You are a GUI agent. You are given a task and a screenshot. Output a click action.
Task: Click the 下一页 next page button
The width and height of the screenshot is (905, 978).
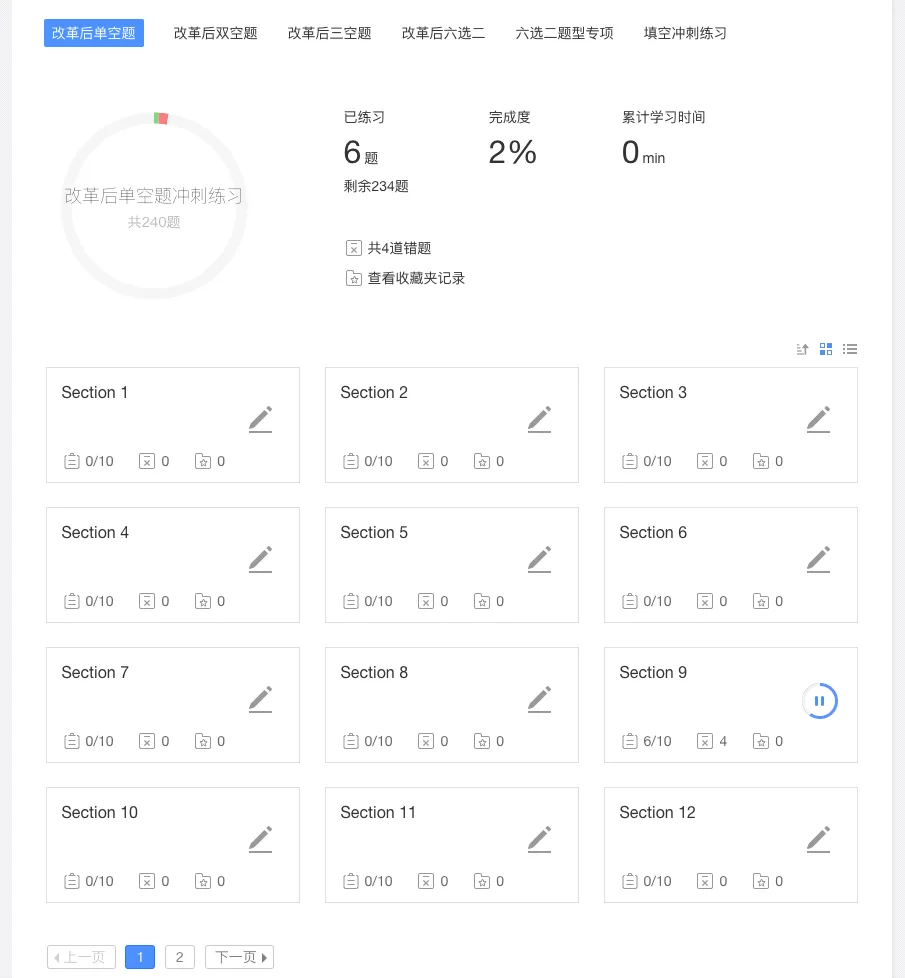[x=239, y=957]
